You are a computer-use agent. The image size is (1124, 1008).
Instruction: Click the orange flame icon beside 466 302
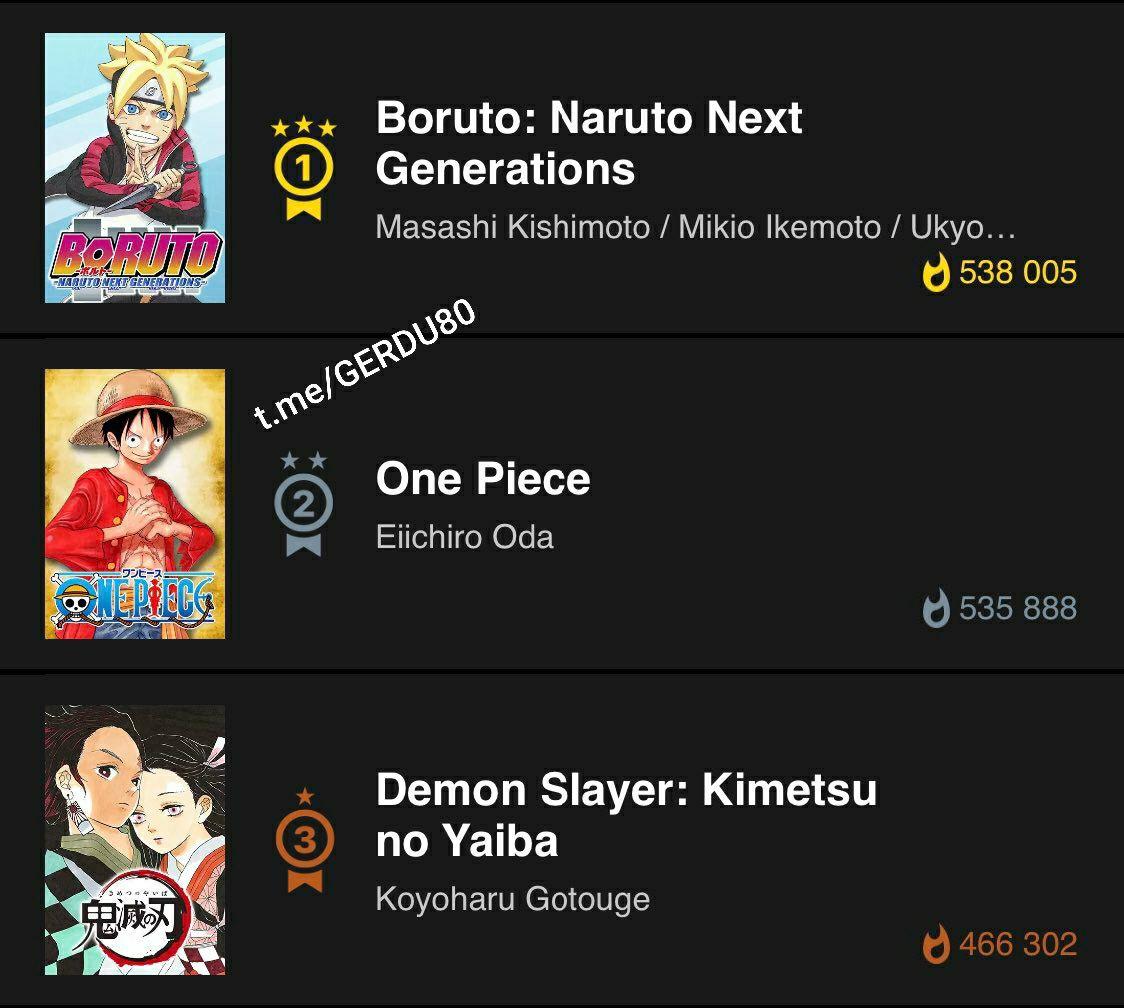coord(936,945)
